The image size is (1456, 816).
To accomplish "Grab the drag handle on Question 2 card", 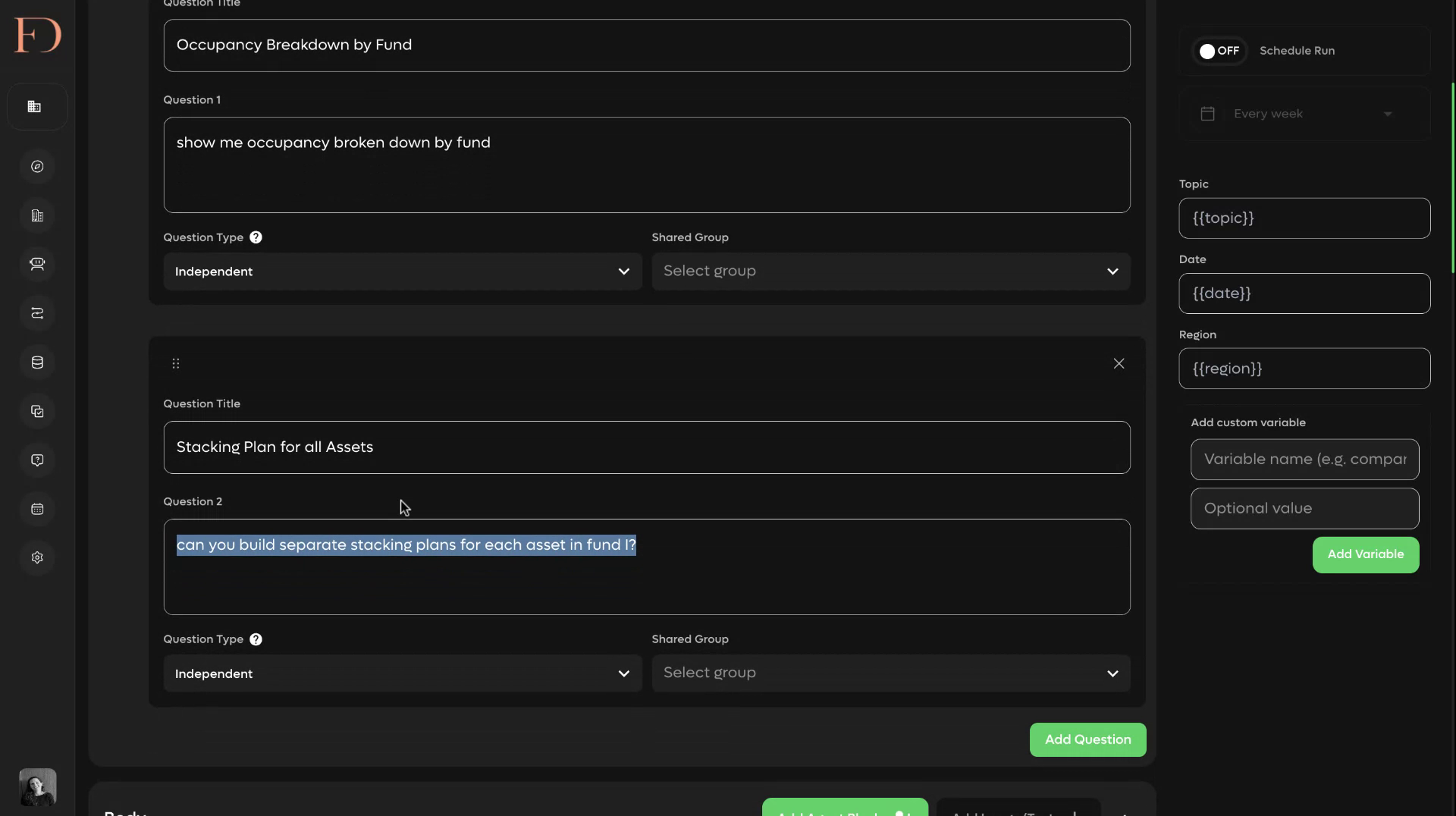I will pyautogui.click(x=176, y=364).
